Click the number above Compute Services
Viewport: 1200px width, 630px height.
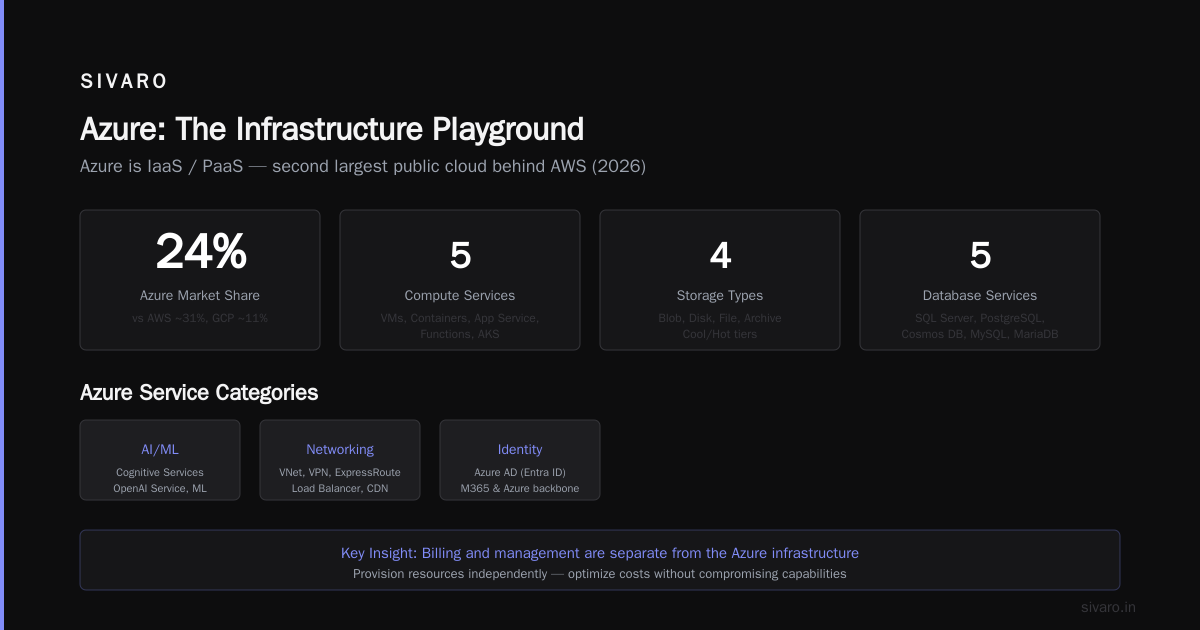click(x=460, y=255)
